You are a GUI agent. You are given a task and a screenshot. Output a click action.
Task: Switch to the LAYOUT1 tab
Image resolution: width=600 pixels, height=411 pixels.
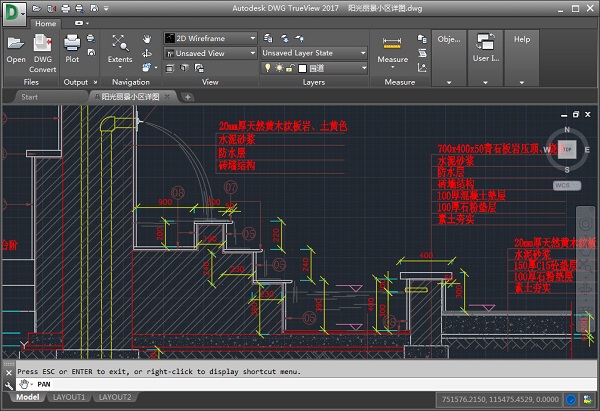pyautogui.click(x=69, y=397)
